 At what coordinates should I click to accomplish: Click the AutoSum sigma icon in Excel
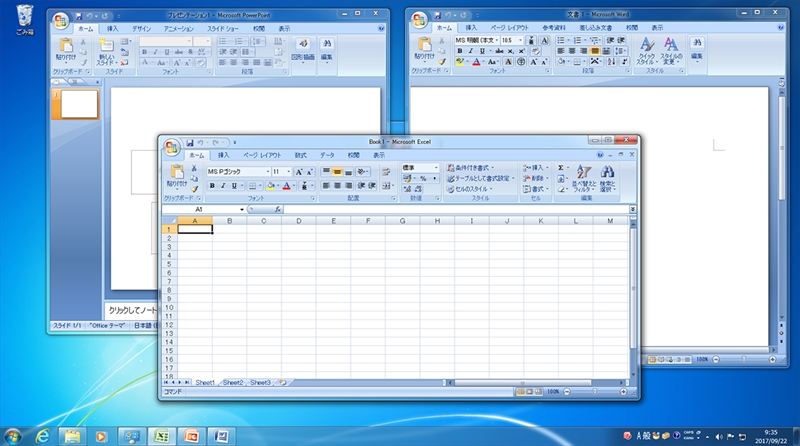(561, 167)
